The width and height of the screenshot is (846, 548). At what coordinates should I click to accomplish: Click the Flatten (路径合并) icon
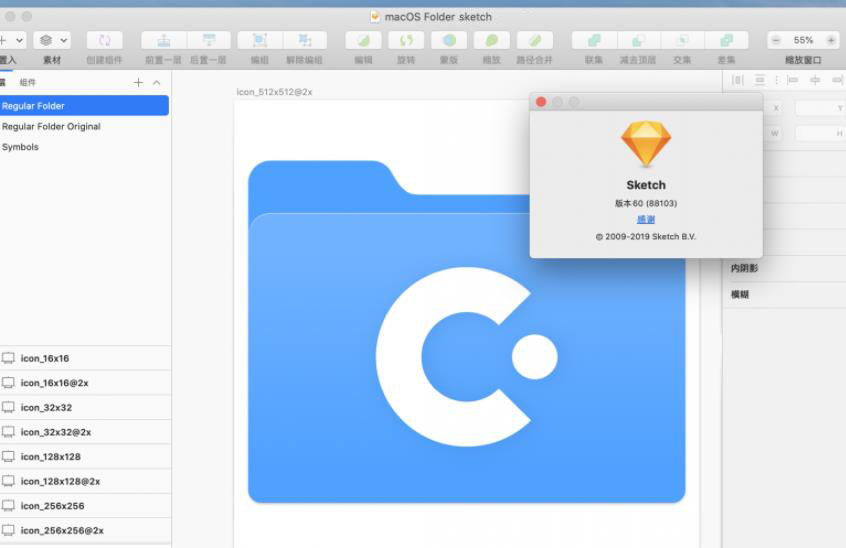[x=535, y=40]
